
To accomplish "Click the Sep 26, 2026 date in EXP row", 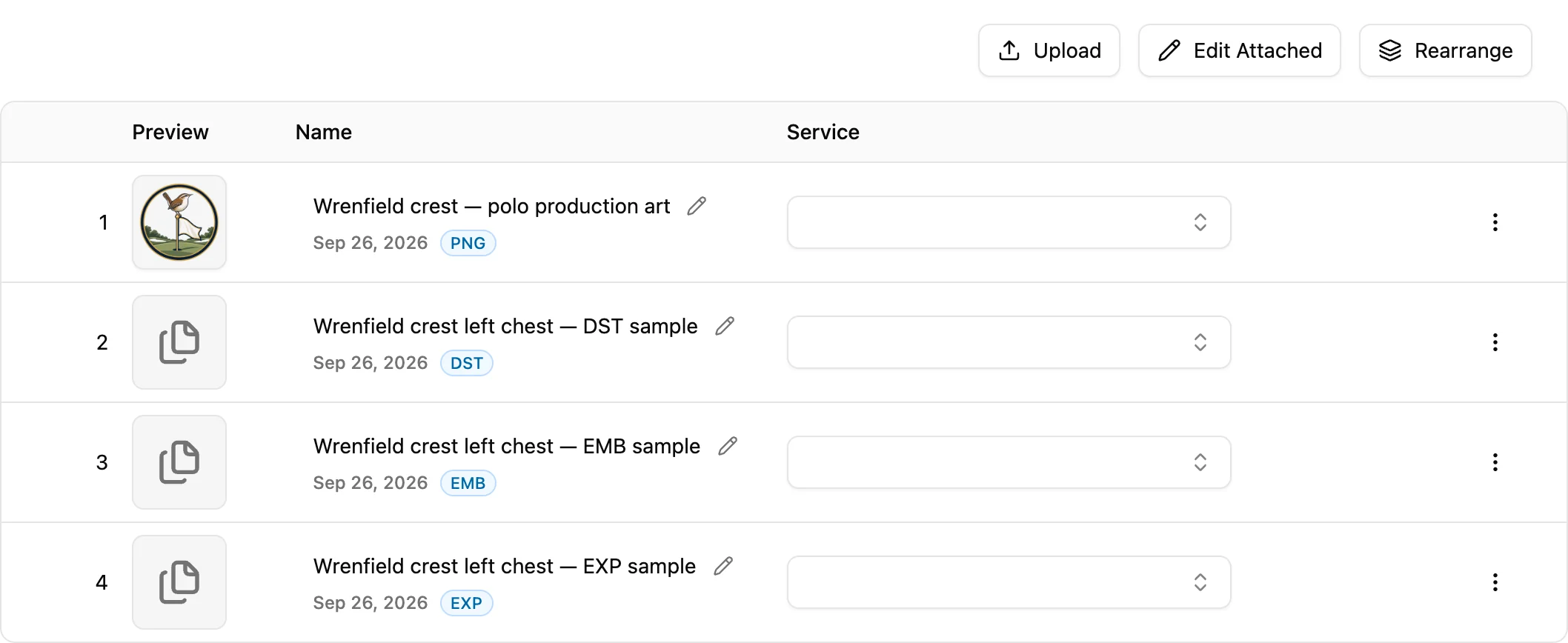I will [371, 603].
